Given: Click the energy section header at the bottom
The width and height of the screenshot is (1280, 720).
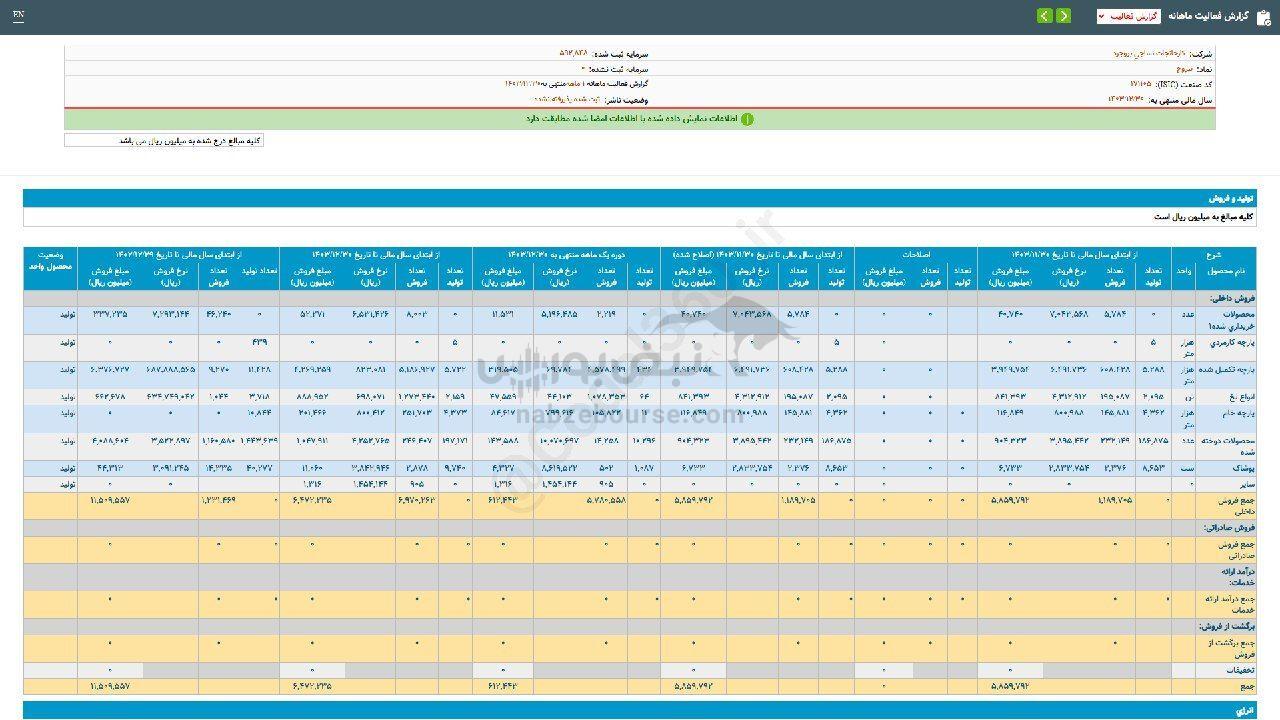Looking at the screenshot, I should click(1243, 709).
